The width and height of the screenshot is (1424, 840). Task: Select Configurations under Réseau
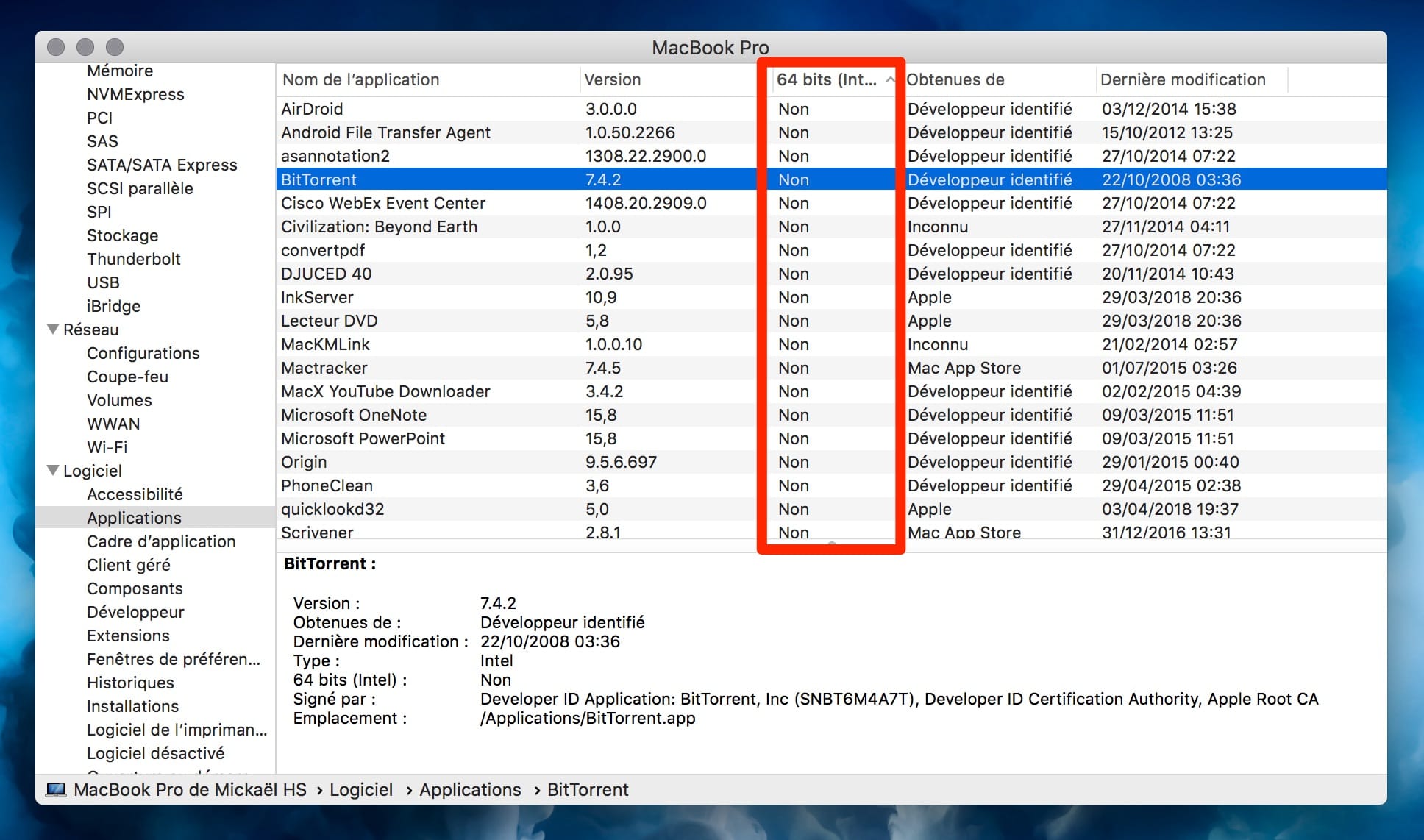143,353
